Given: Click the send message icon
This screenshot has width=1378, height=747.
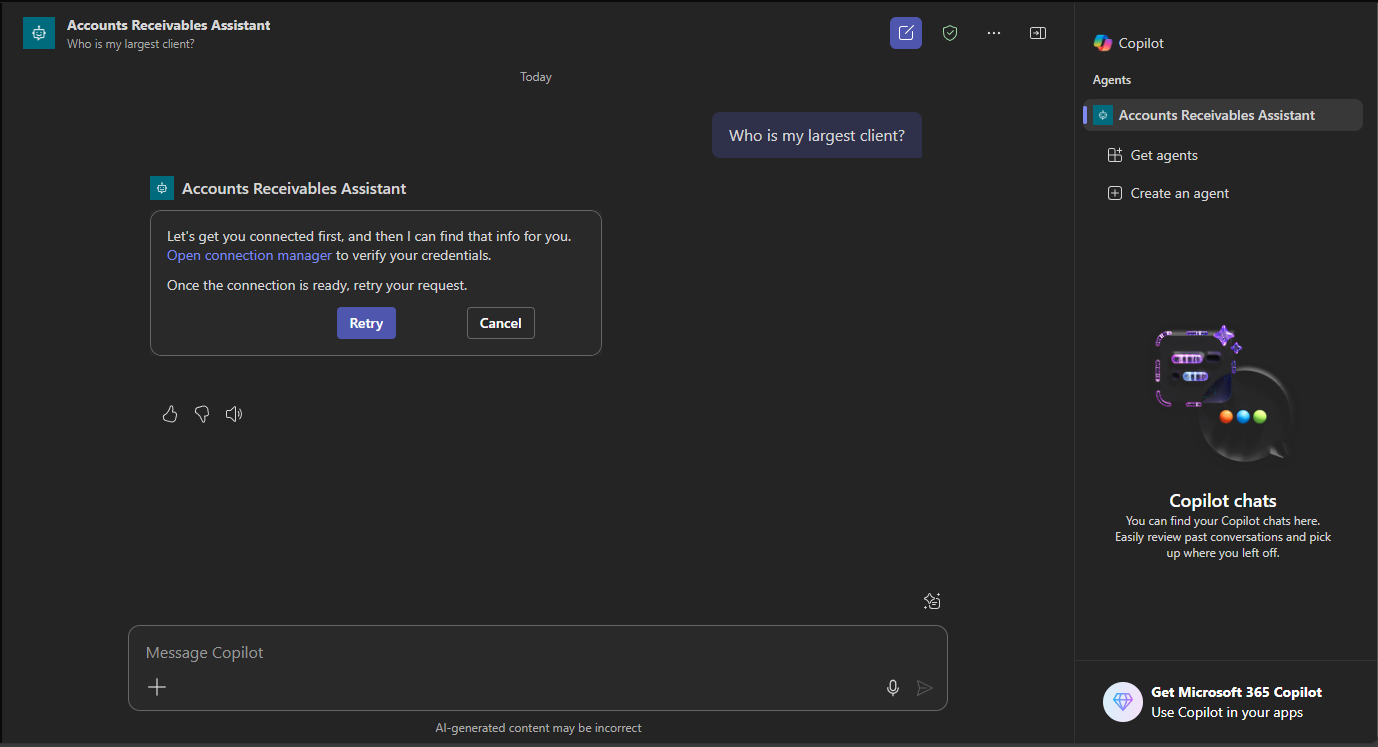Looking at the screenshot, I should click(x=924, y=687).
